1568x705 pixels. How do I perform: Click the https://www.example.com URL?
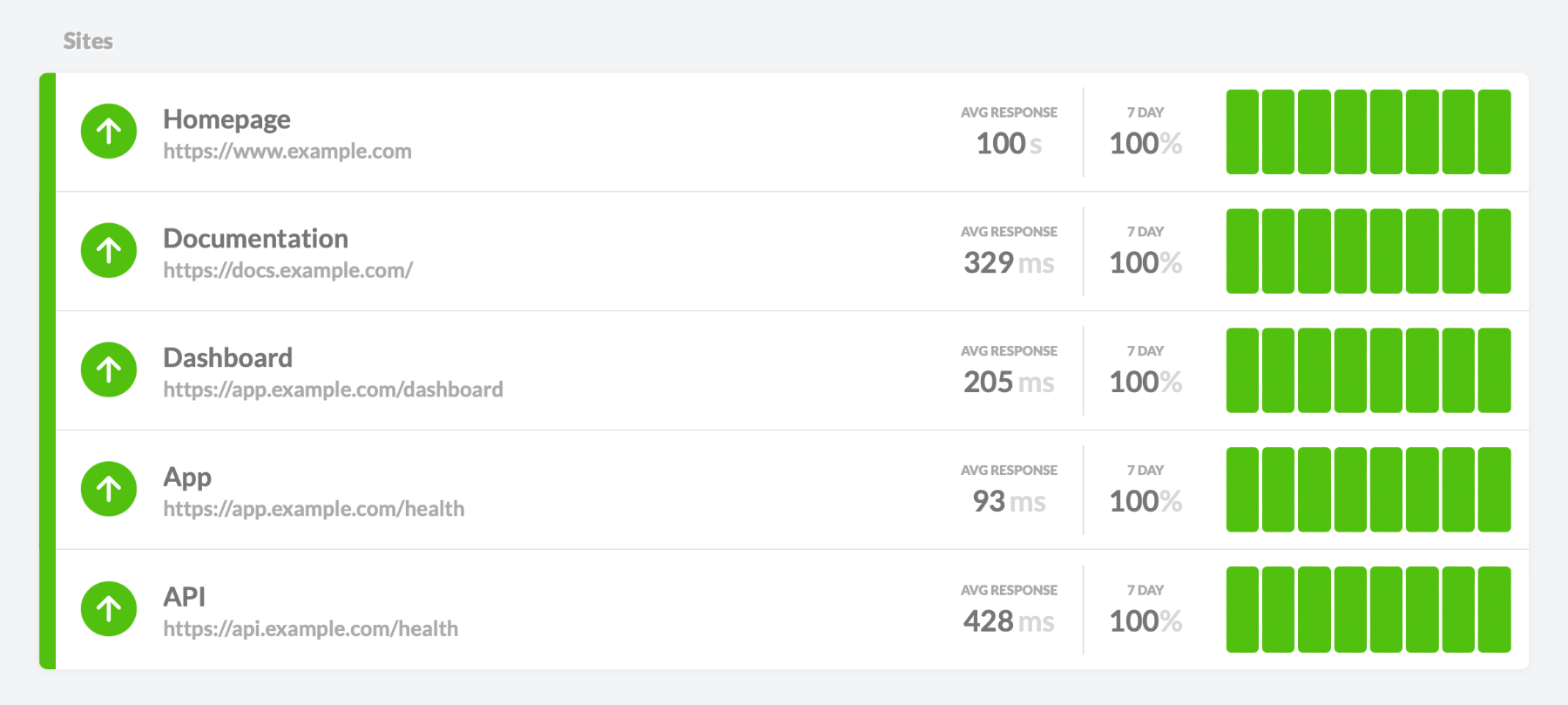coord(287,151)
